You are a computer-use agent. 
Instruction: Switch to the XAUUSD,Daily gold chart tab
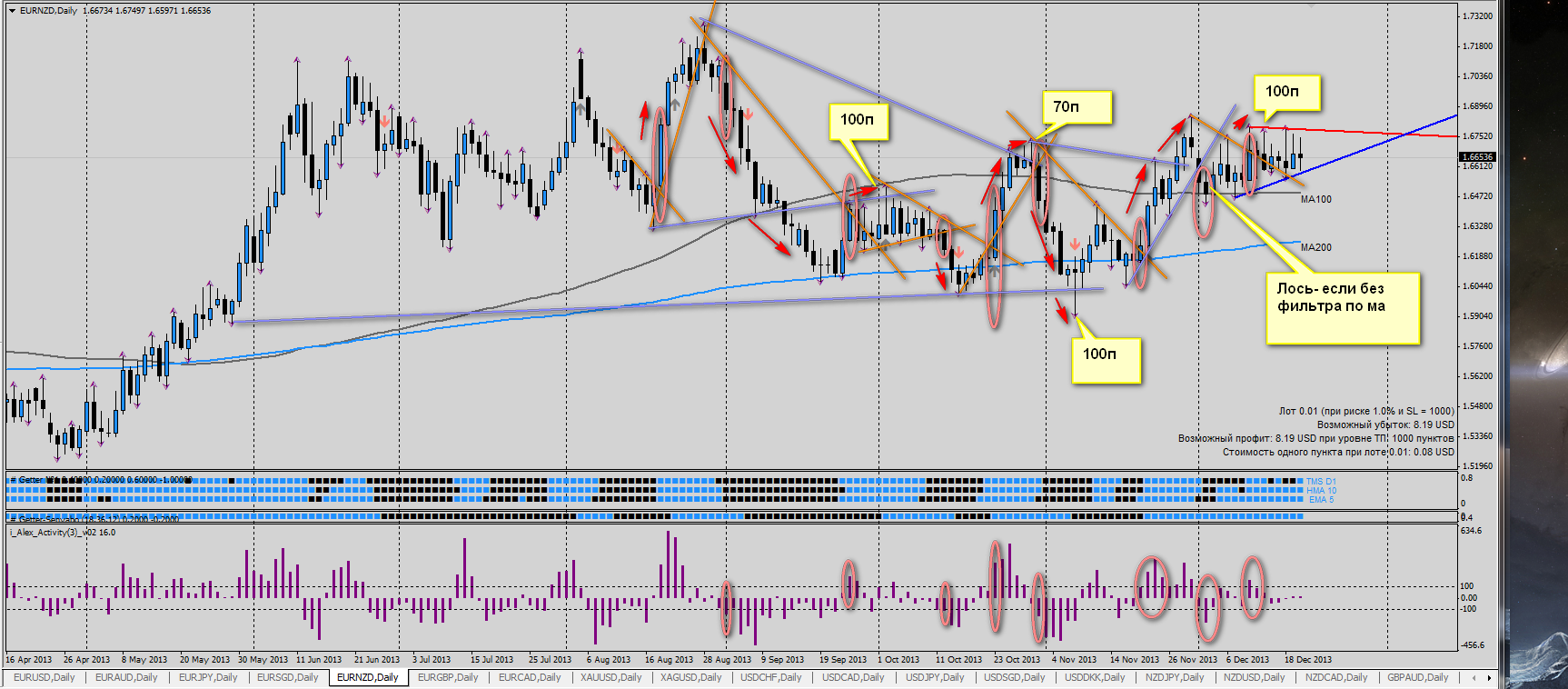[x=610, y=677]
